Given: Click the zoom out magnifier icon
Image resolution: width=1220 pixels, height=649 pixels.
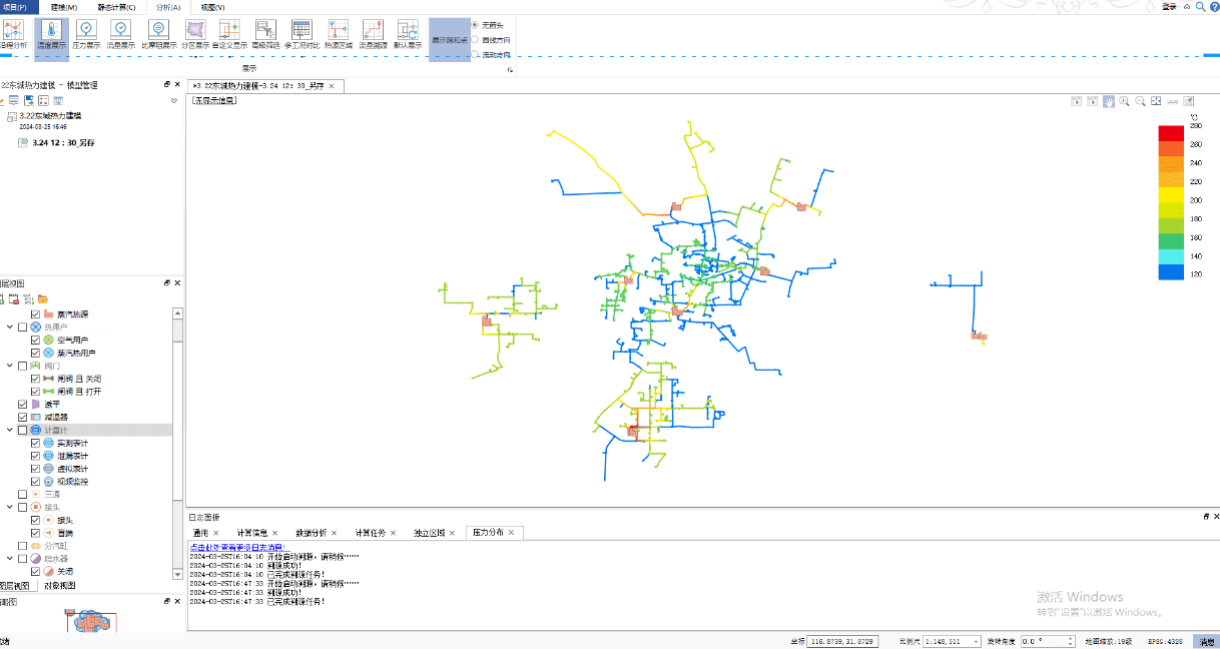Looking at the screenshot, I should 1140,101.
